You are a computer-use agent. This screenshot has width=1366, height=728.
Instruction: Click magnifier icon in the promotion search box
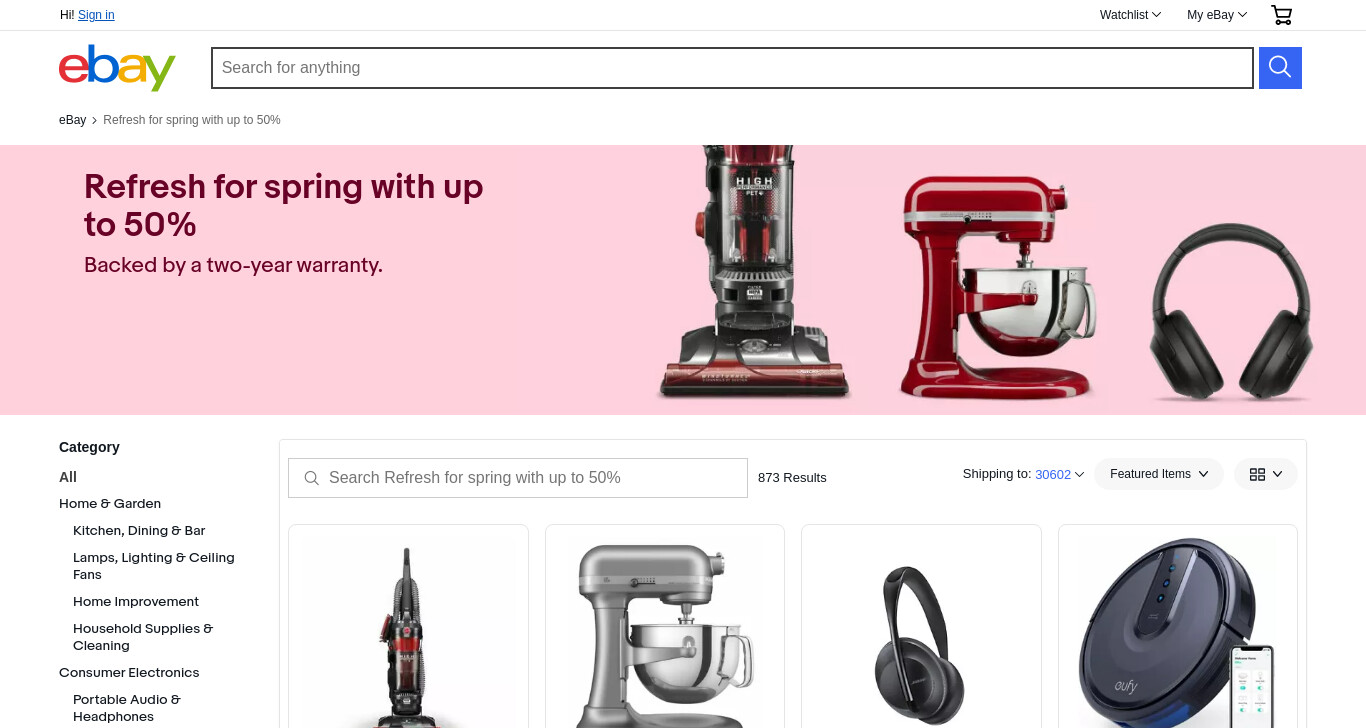click(x=311, y=478)
